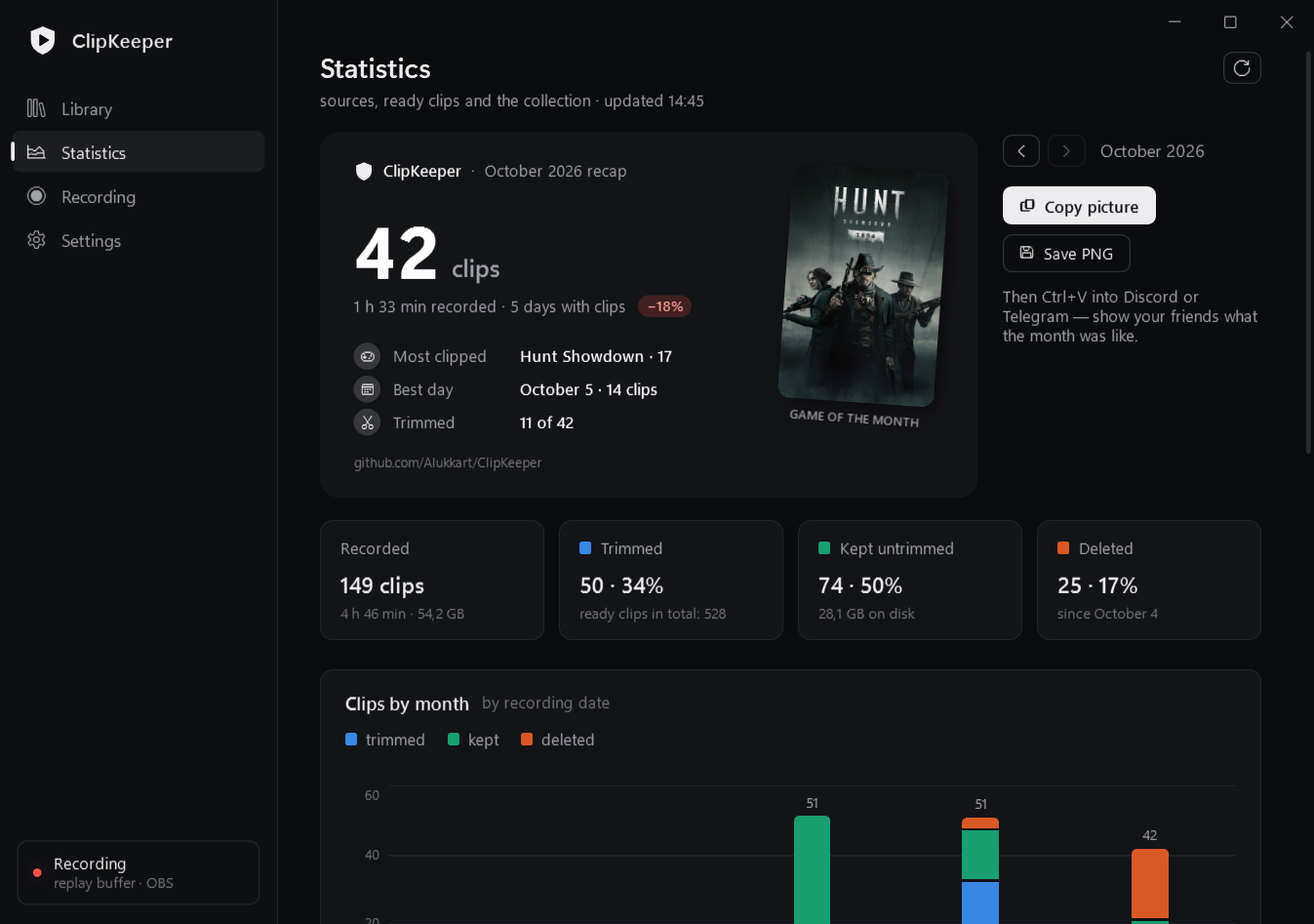Open the Trimmed 50 · 34% card
1314x924 pixels.
pos(671,580)
